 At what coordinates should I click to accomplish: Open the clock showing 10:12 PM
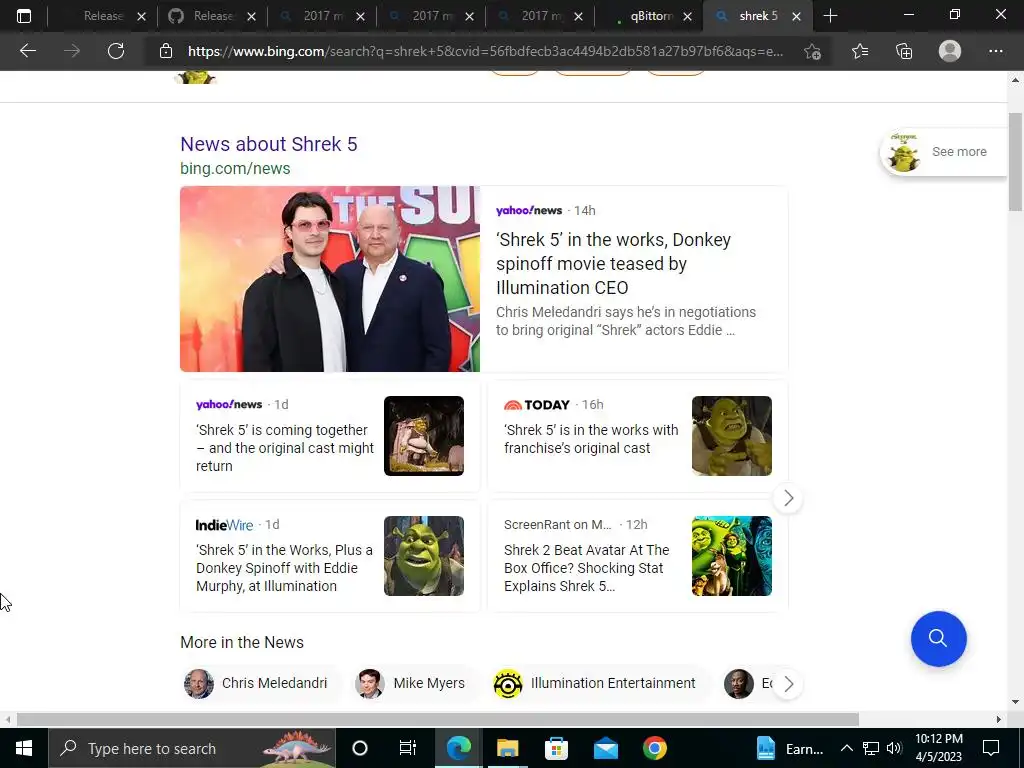pos(939,748)
